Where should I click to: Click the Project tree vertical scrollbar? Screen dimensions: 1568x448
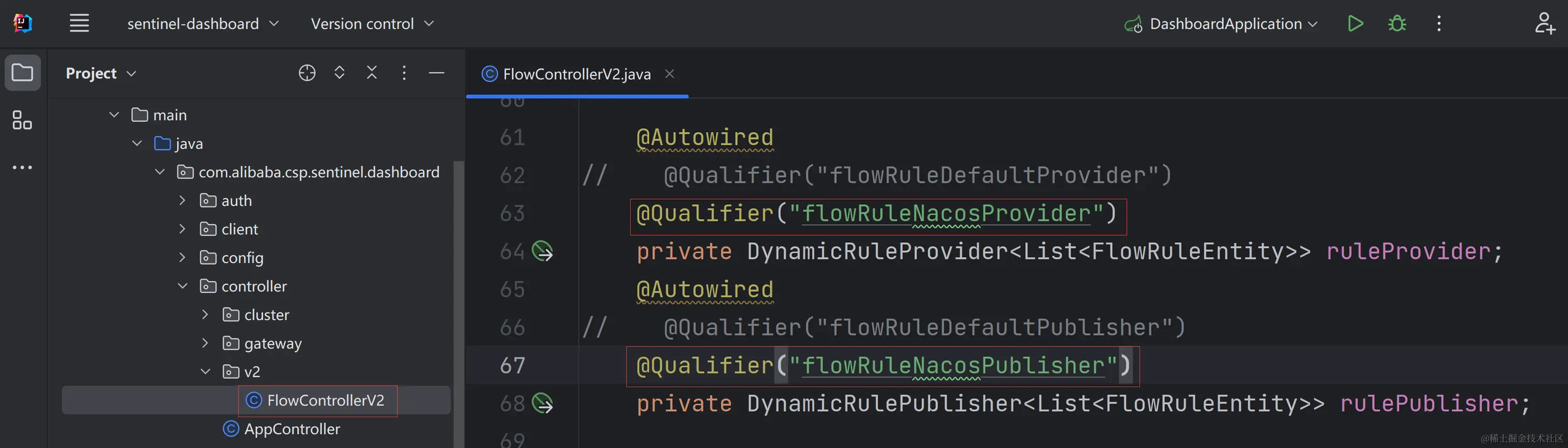[x=459, y=304]
